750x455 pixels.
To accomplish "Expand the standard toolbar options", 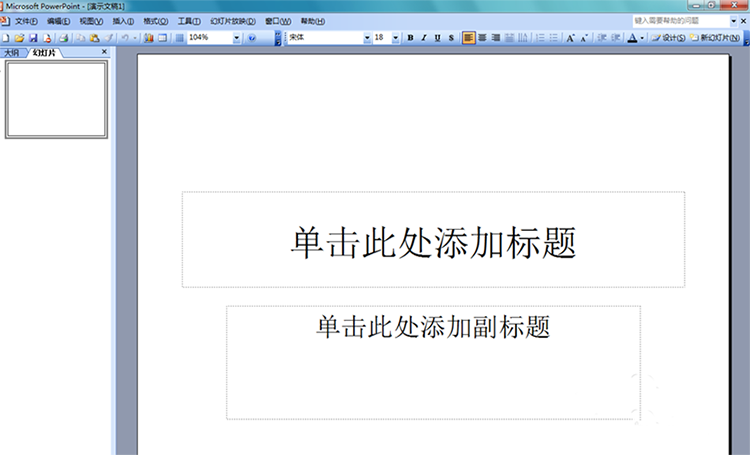I will tap(277, 38).
